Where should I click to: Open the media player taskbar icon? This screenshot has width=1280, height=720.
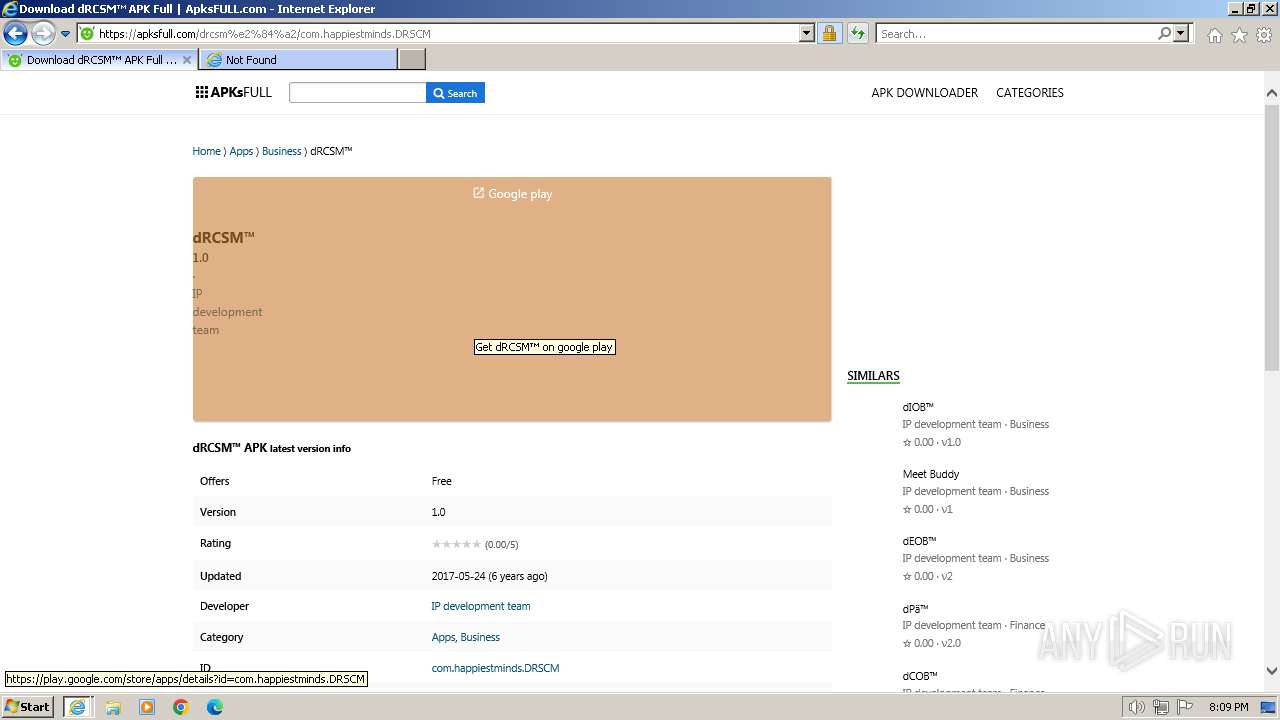(147, 707)
